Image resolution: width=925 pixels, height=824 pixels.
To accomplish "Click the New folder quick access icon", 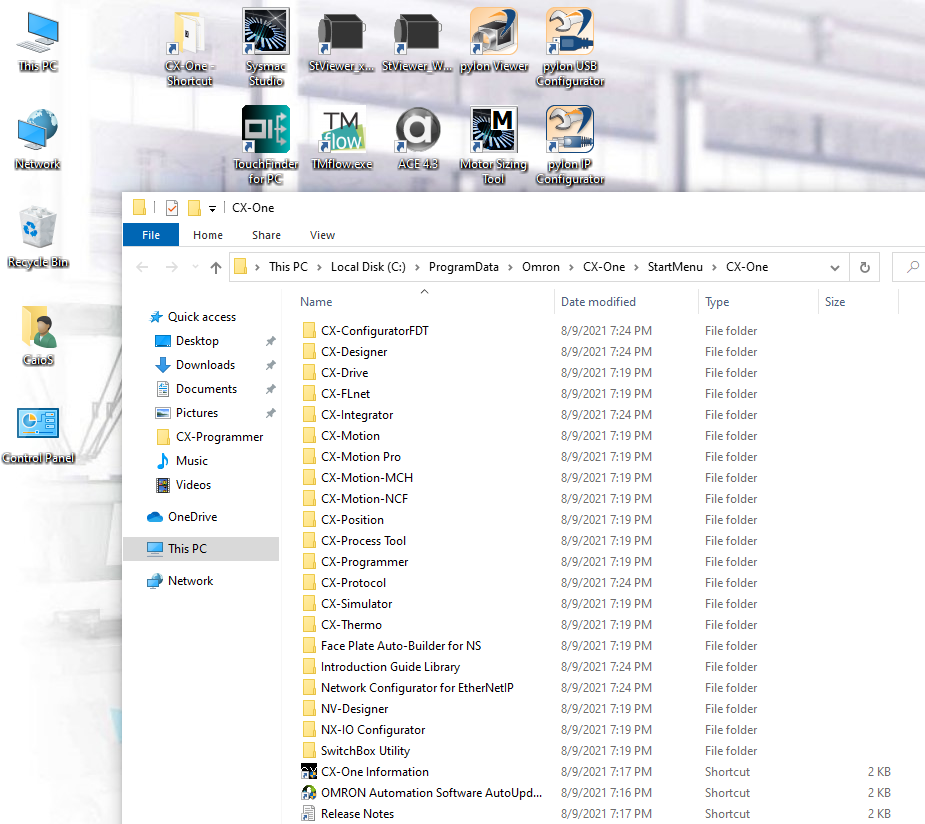I will tap(194, 208).
